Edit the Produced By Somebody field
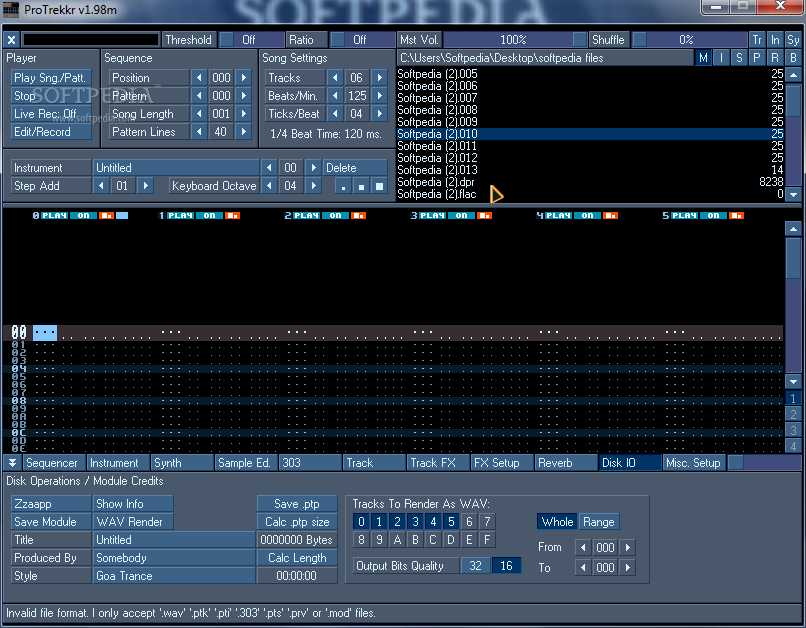The height and width of the screenshot is (628, 806). point(174,558)
